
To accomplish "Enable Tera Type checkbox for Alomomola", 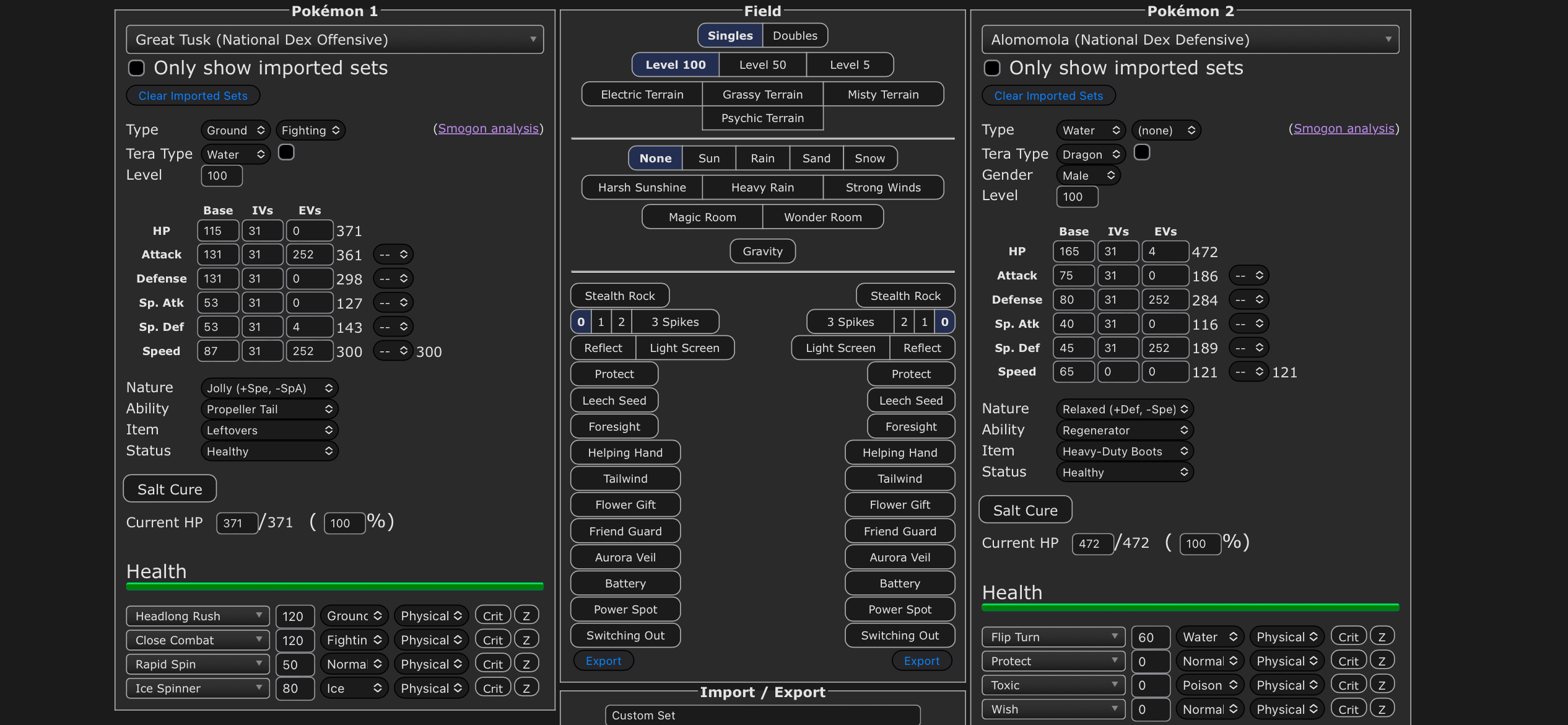I will click(1142, 152).
